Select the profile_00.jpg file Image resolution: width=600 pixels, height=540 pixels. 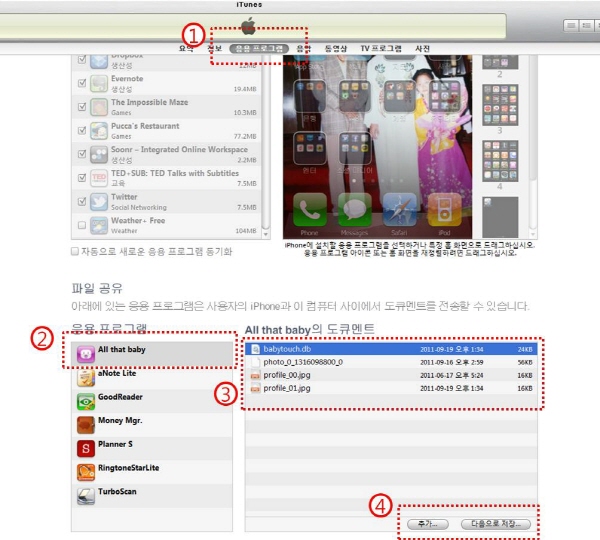[x=391, y=375]
